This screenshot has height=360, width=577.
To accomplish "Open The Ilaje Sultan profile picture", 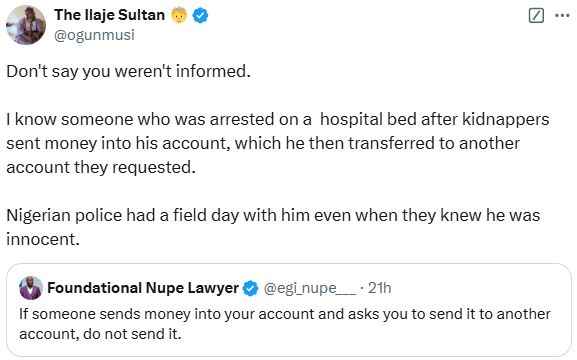I will [26, 25].
